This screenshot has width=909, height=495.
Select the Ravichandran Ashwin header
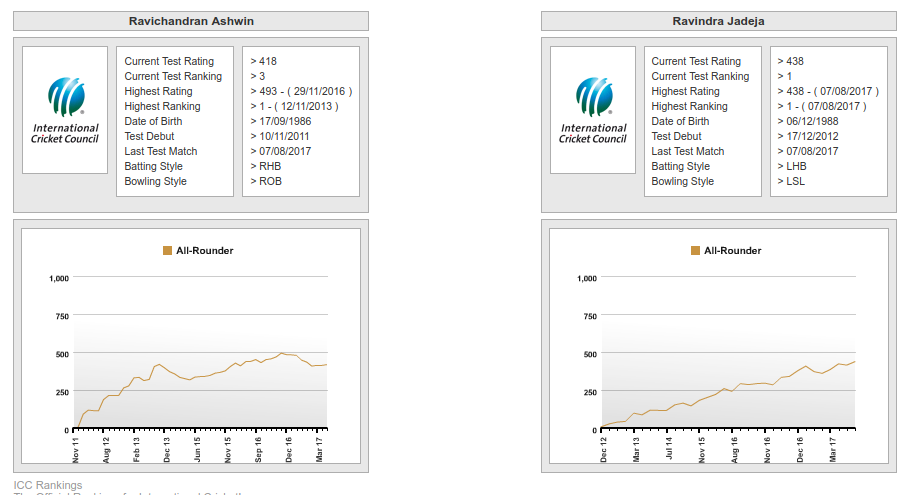191,21
